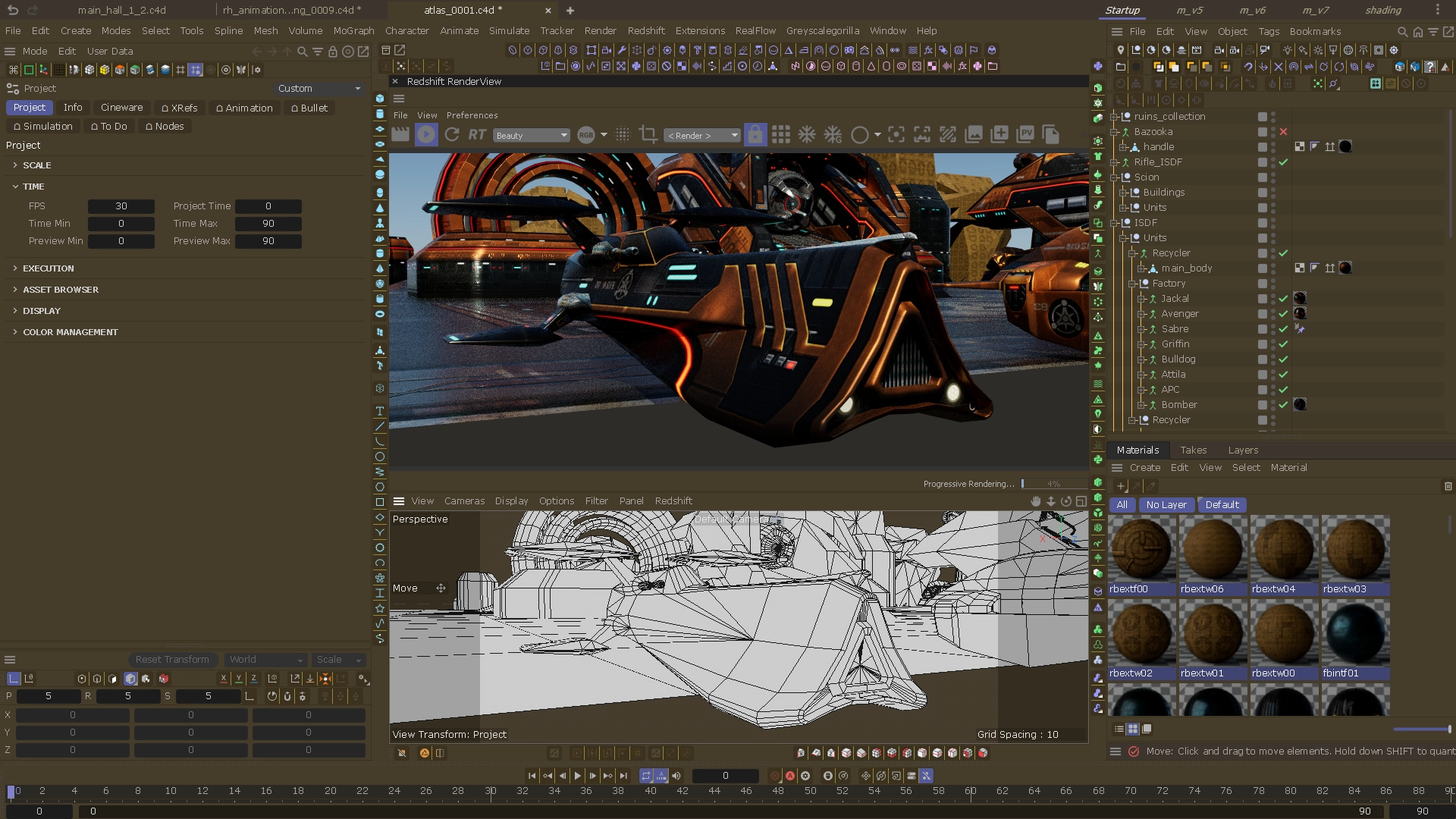This screenshot has height=819, width=1456.
Task: Click the RenderView grid bucket icon
Action: click(x=780, y=135)
